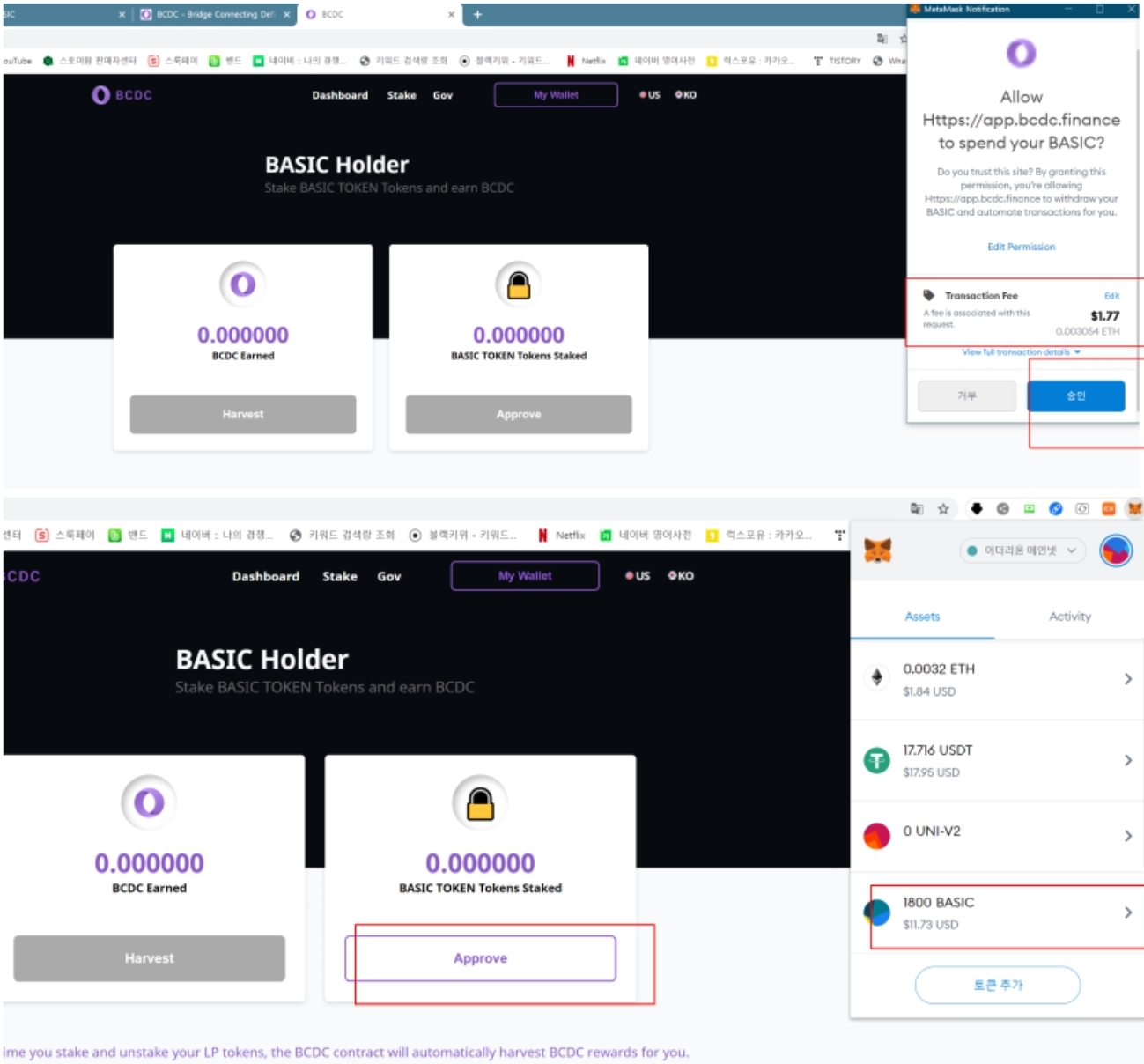
Task: Click the black download-arrow extension icon
Action: (976, 508)
